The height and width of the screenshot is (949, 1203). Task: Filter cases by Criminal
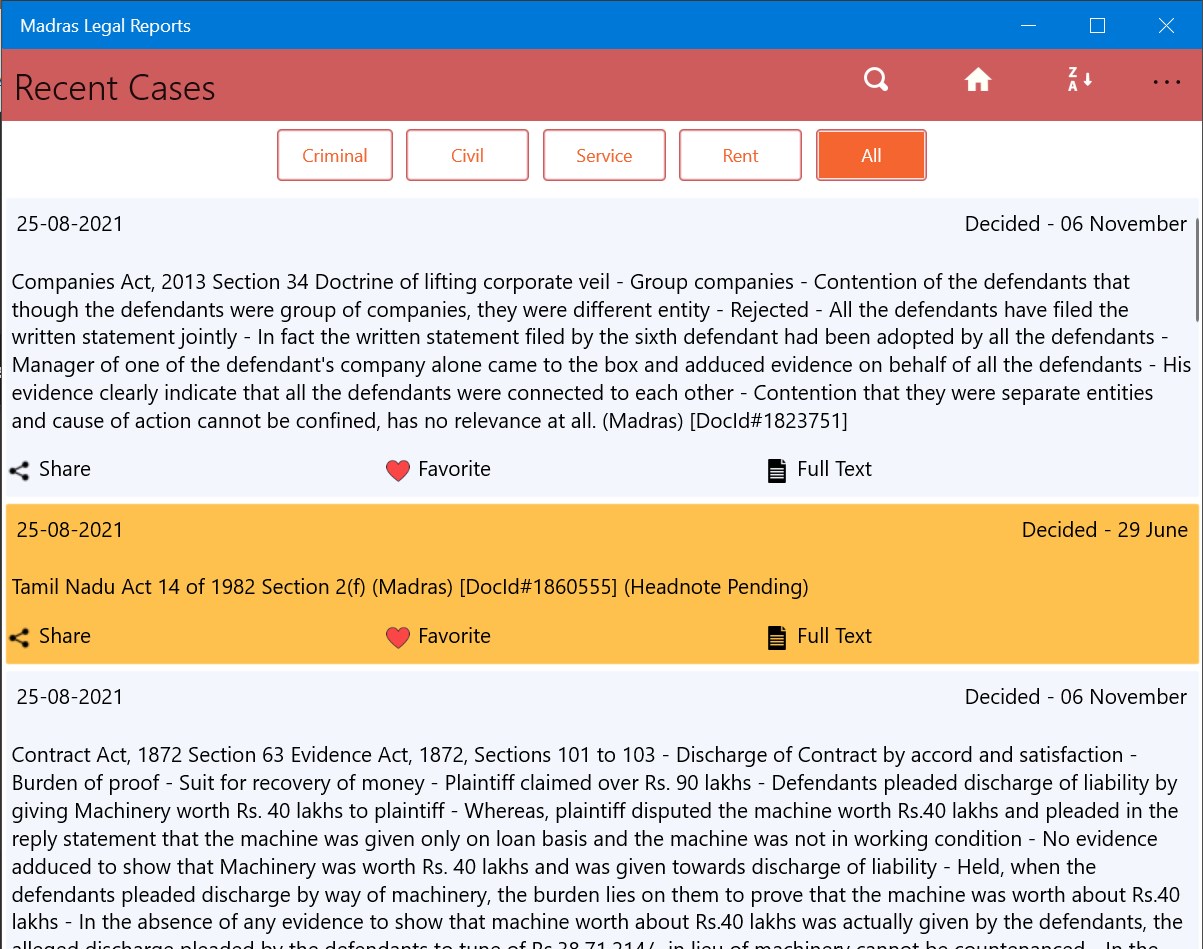pos(335,155)
